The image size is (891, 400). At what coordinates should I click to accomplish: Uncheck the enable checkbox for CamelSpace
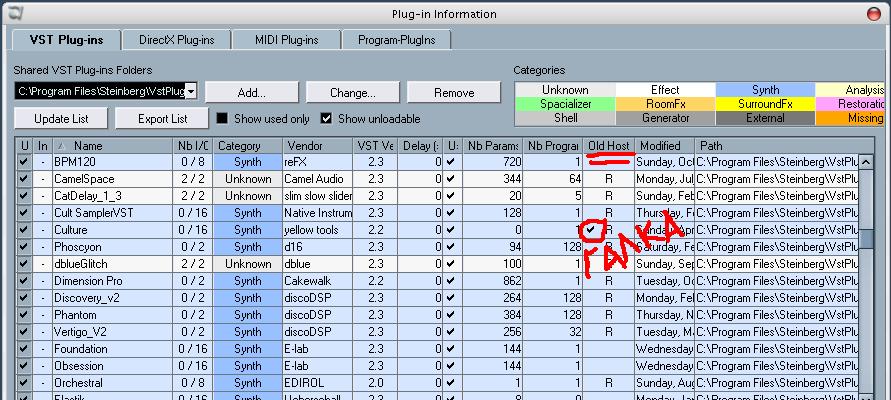[x=23, y=179]
